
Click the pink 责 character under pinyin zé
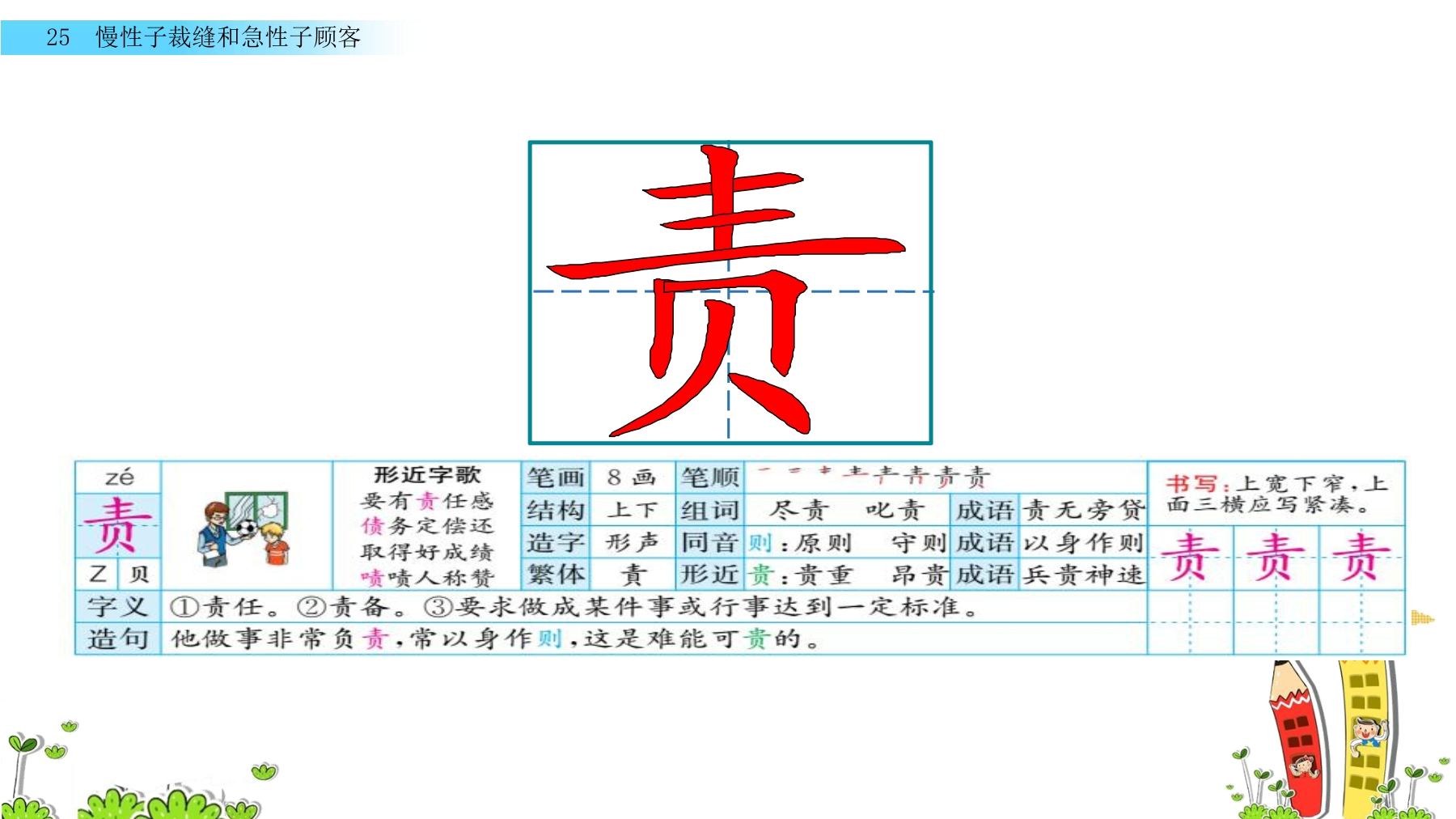[x=117, y=524]
